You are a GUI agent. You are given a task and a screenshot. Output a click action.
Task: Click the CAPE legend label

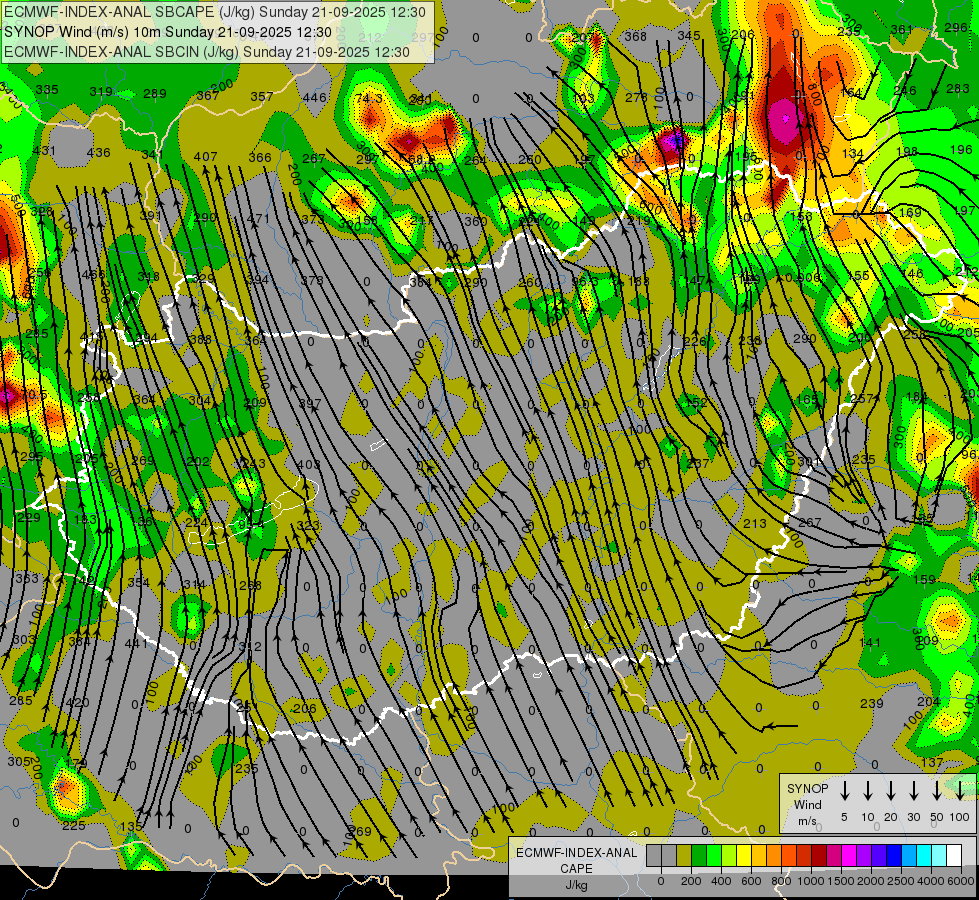576,868
